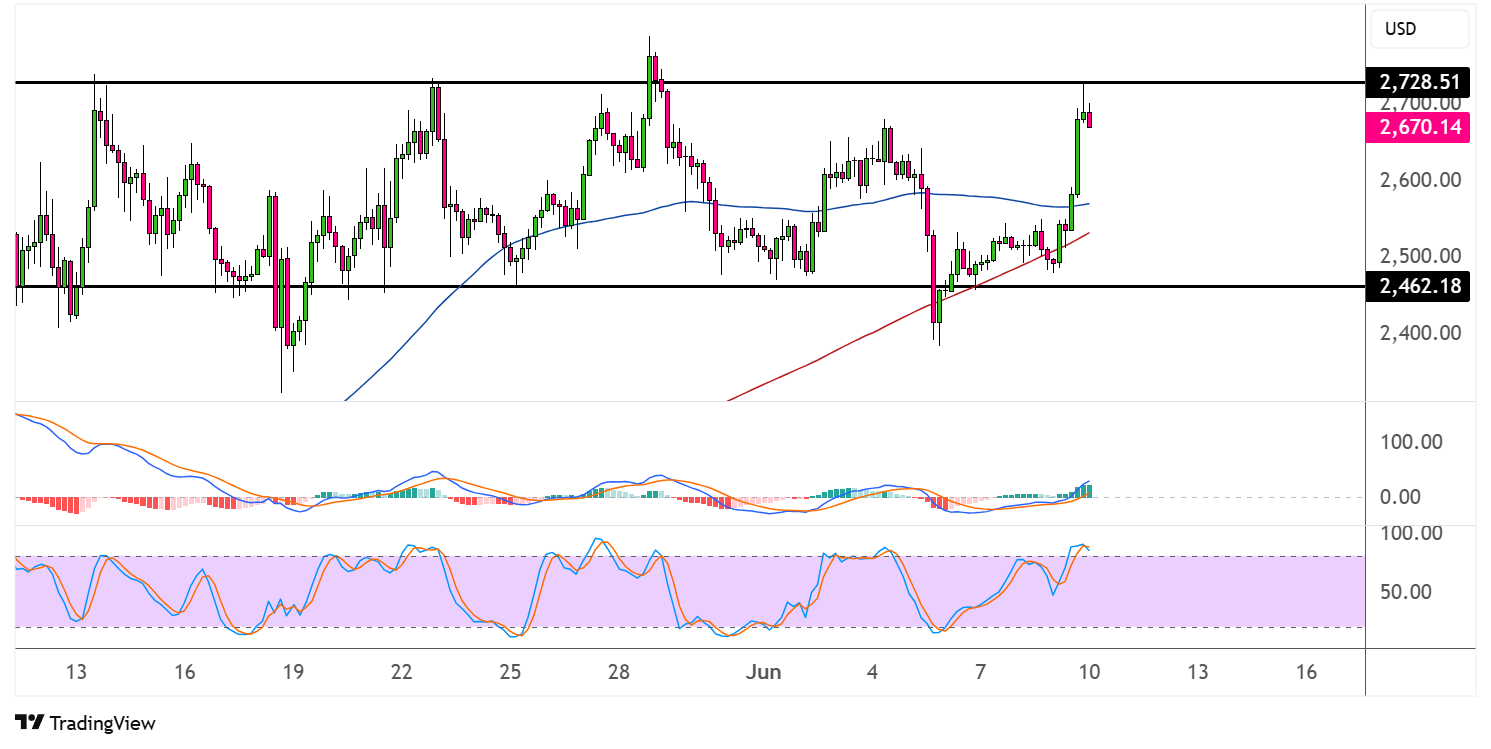The image size is (1491, 749).
Task: Click the upper horizontal resistance line
Action: click(x=690, y=82)
